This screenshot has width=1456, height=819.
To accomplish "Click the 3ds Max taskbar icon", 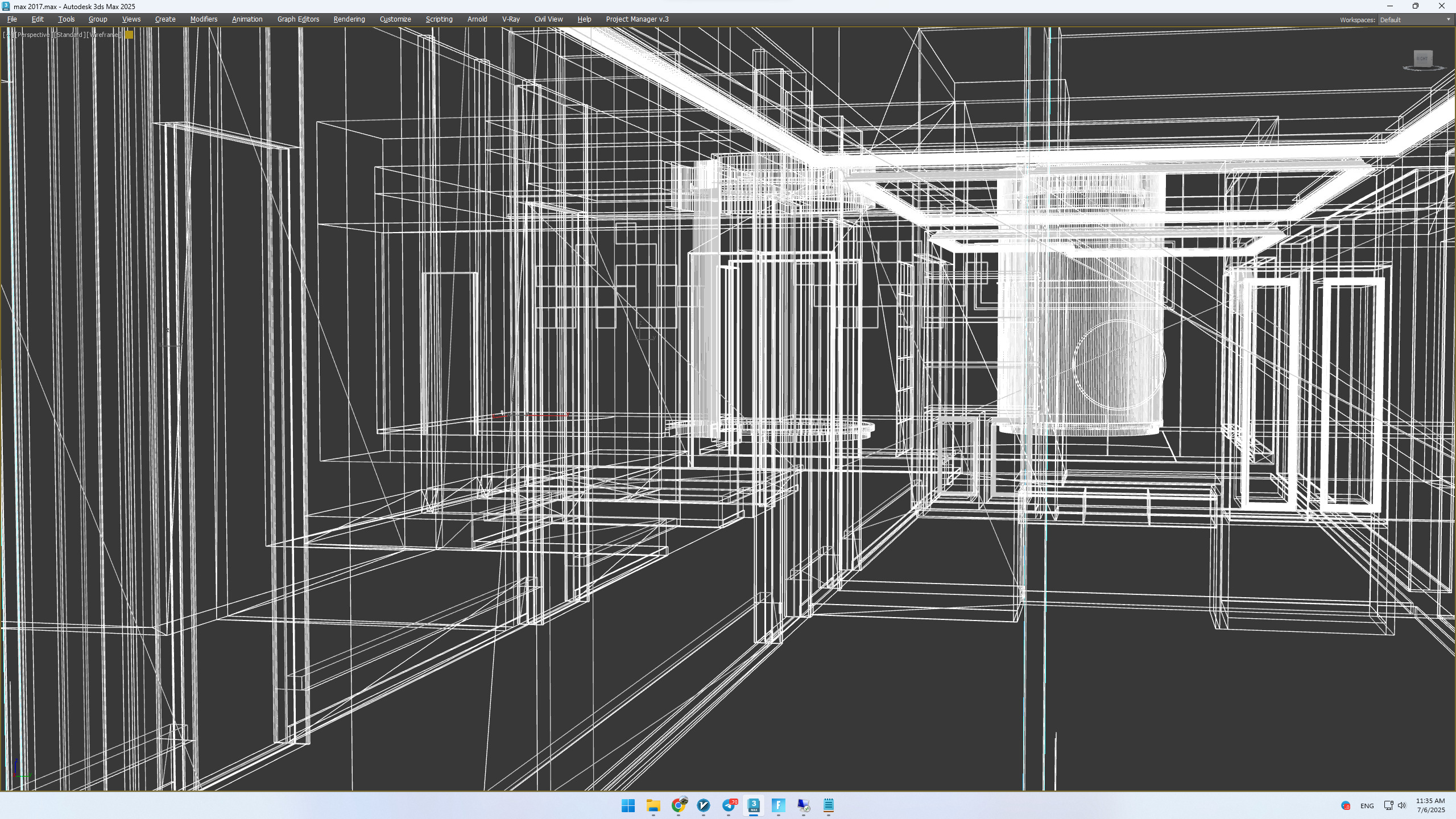I will click(x=753, y=805).
